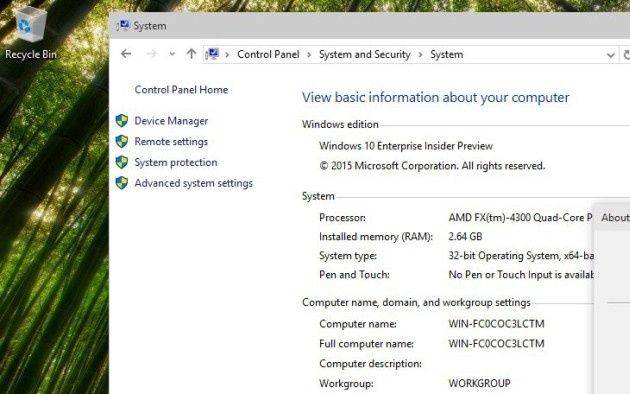The height and width of the screenshot is (394, 630).
Task: Expand chevron after System and Security
Action: click(x=420, y=55)
